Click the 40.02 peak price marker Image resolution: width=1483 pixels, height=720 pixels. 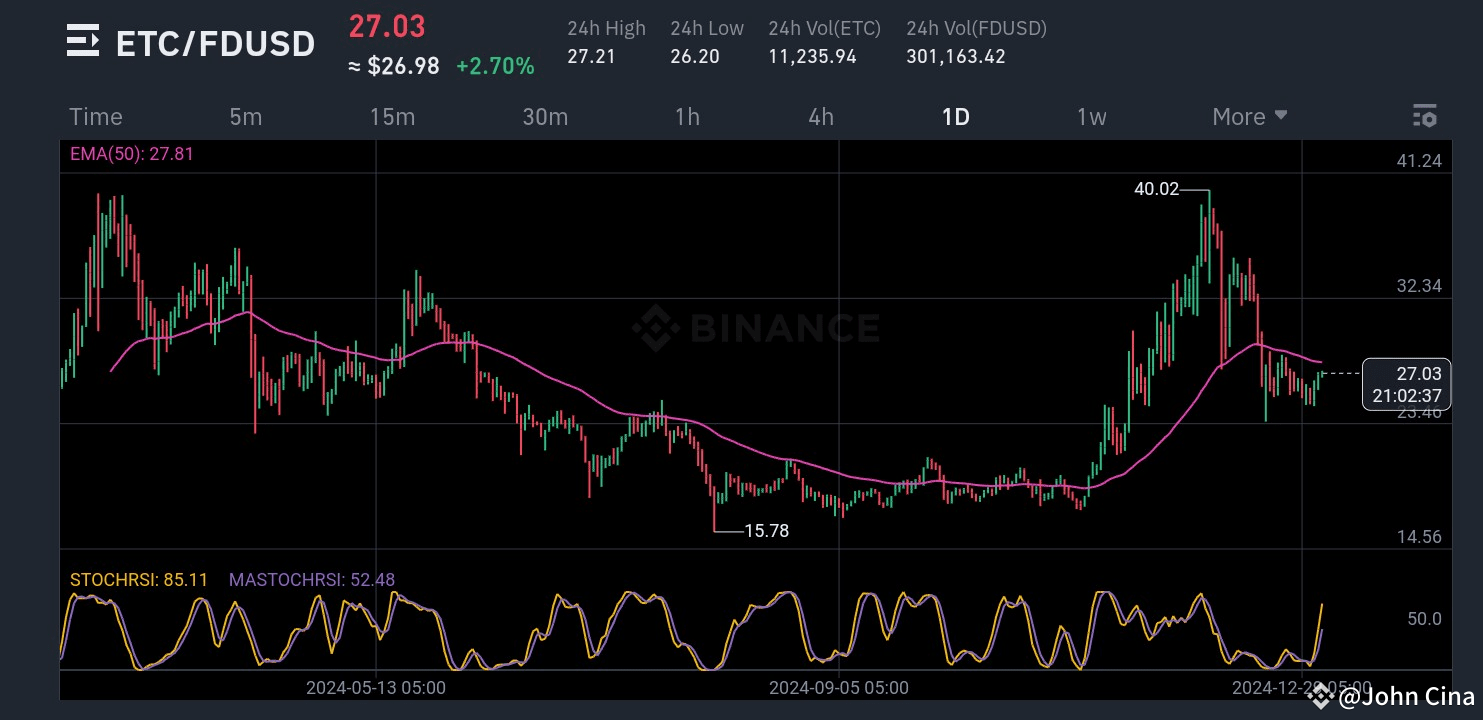[x=1156, y=190]
